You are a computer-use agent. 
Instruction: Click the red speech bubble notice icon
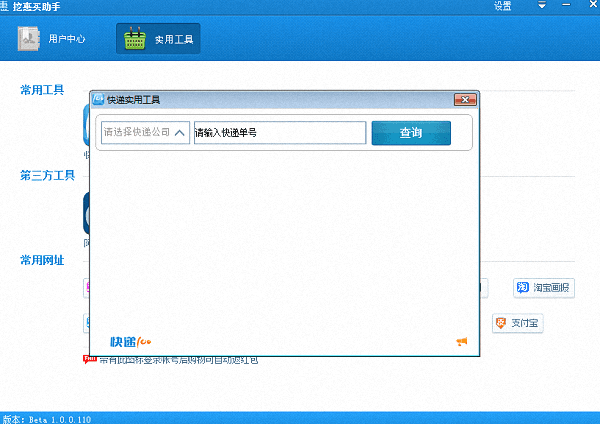88,358
